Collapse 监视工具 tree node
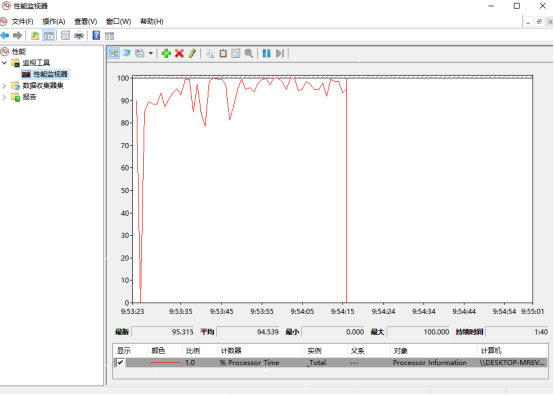Viewport: 554px width, 395px height. pyautogui.click(x=4, y=63)
